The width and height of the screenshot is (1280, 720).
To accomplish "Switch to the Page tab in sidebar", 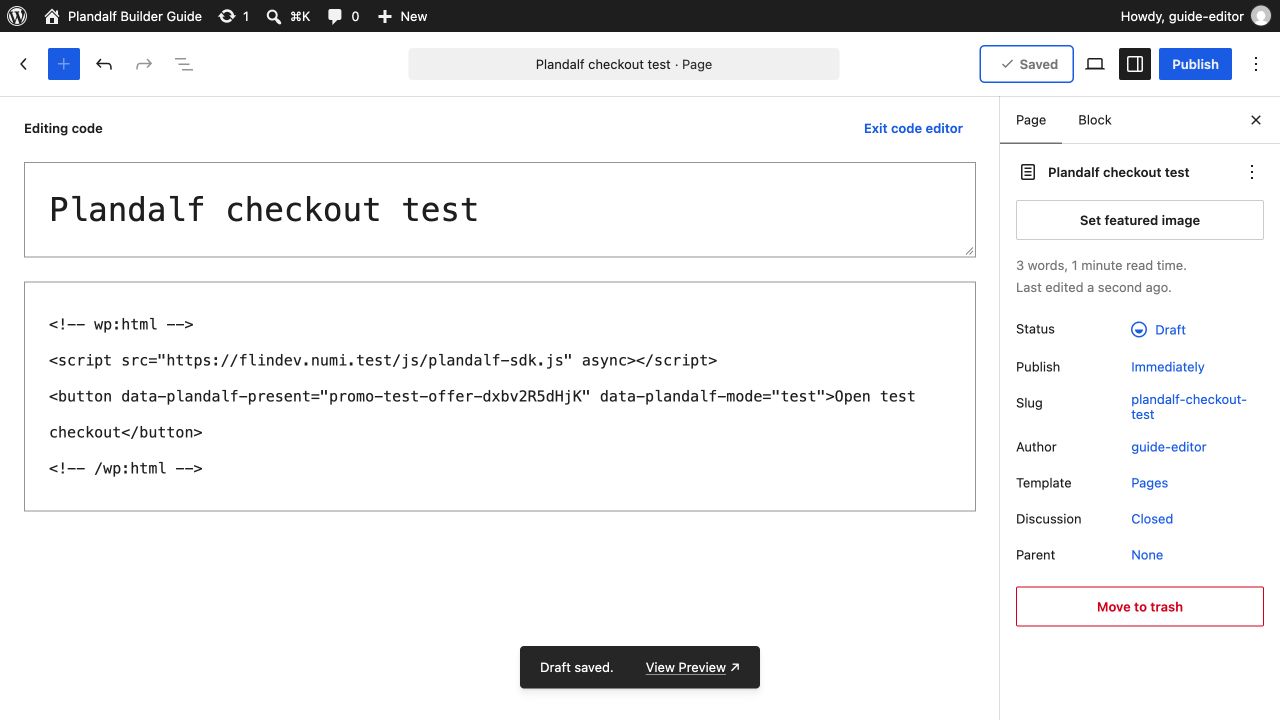I will click(x=1031, y=120).
